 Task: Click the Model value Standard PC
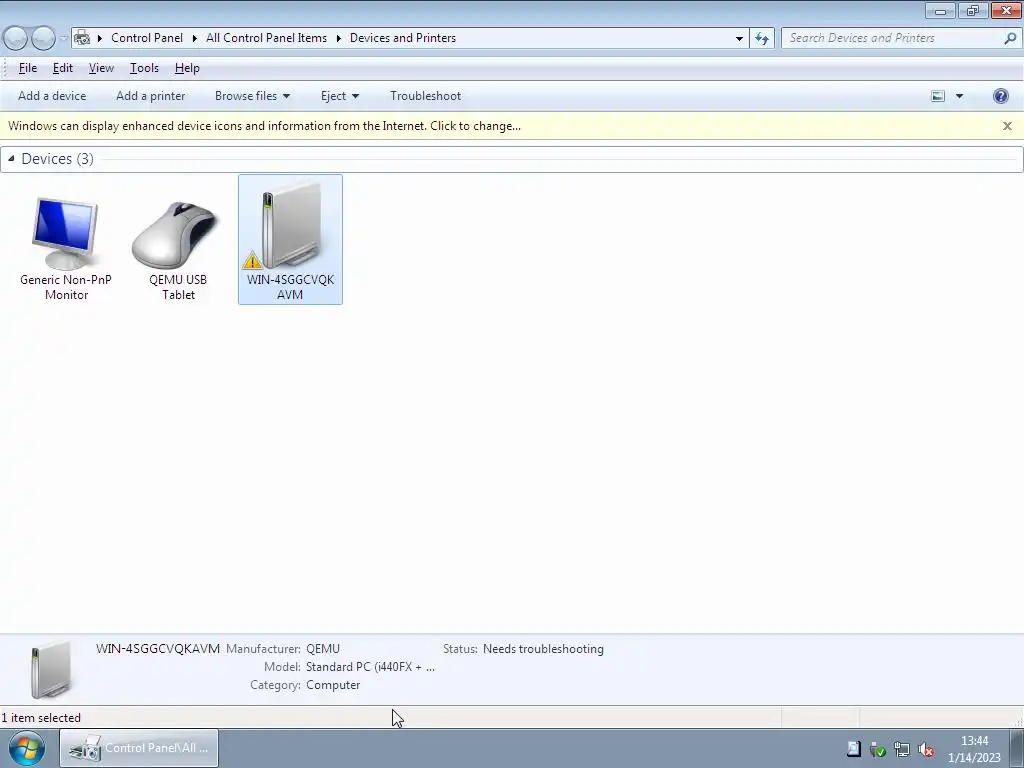(x=370, y=667)
